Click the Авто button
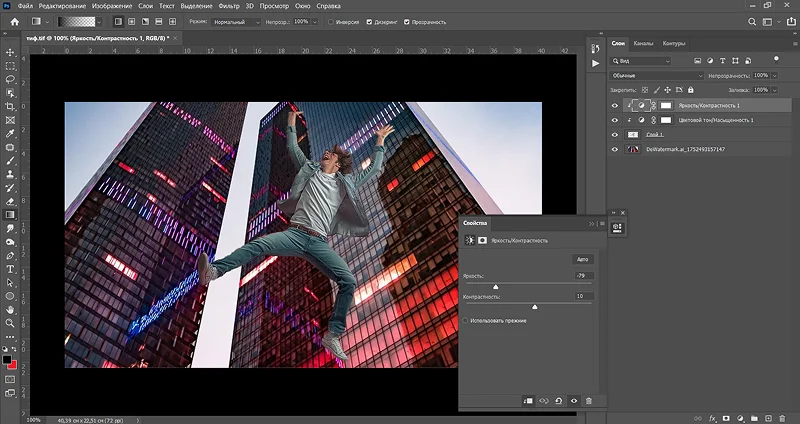 click(x=583, y=259)
